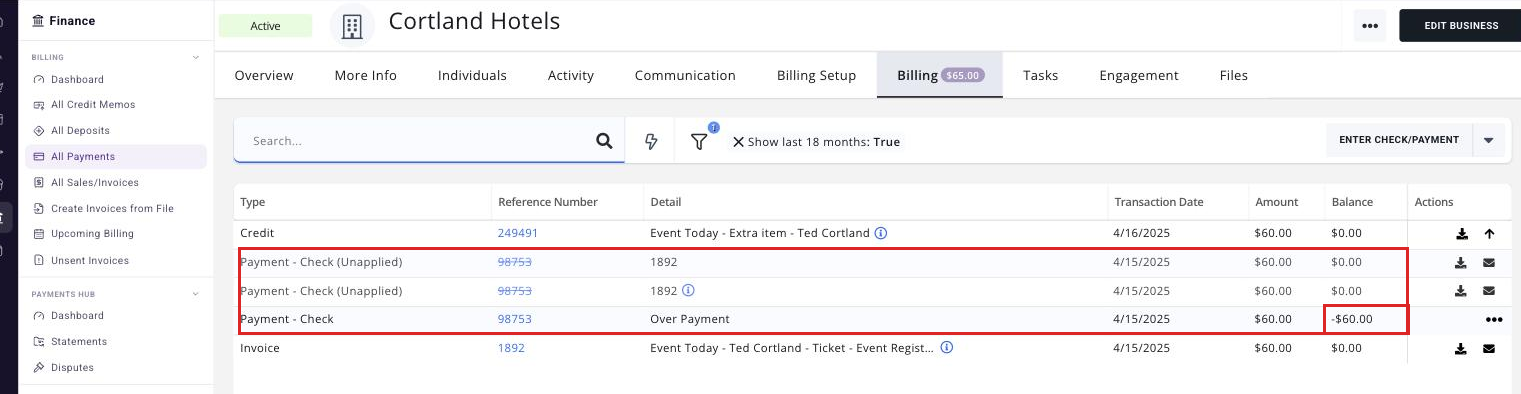Open three-dot actions menu on Over Payment row

point(1494,320)
